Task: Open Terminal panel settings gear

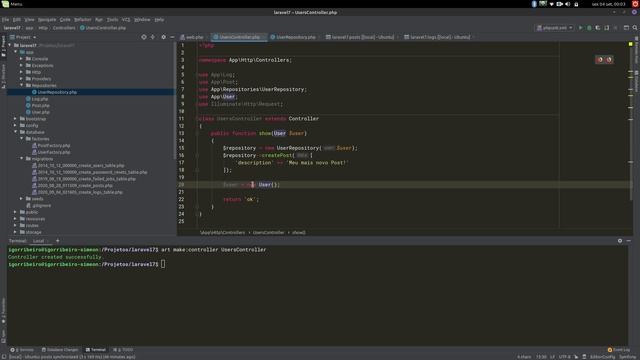Action: [620, 241]
